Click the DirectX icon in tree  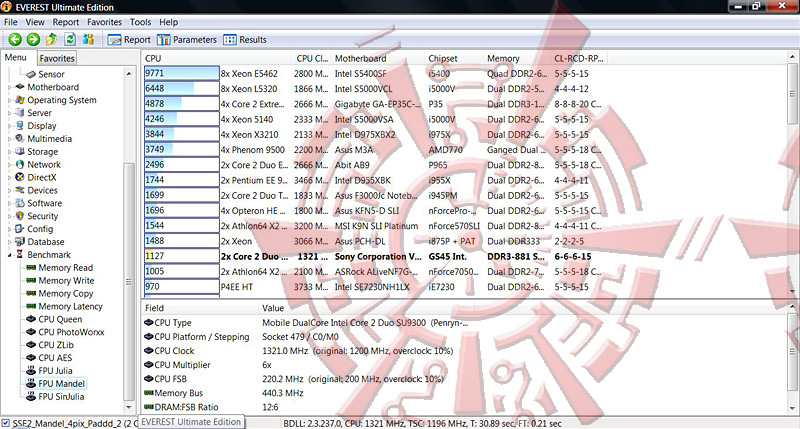[x=20, y=177]
